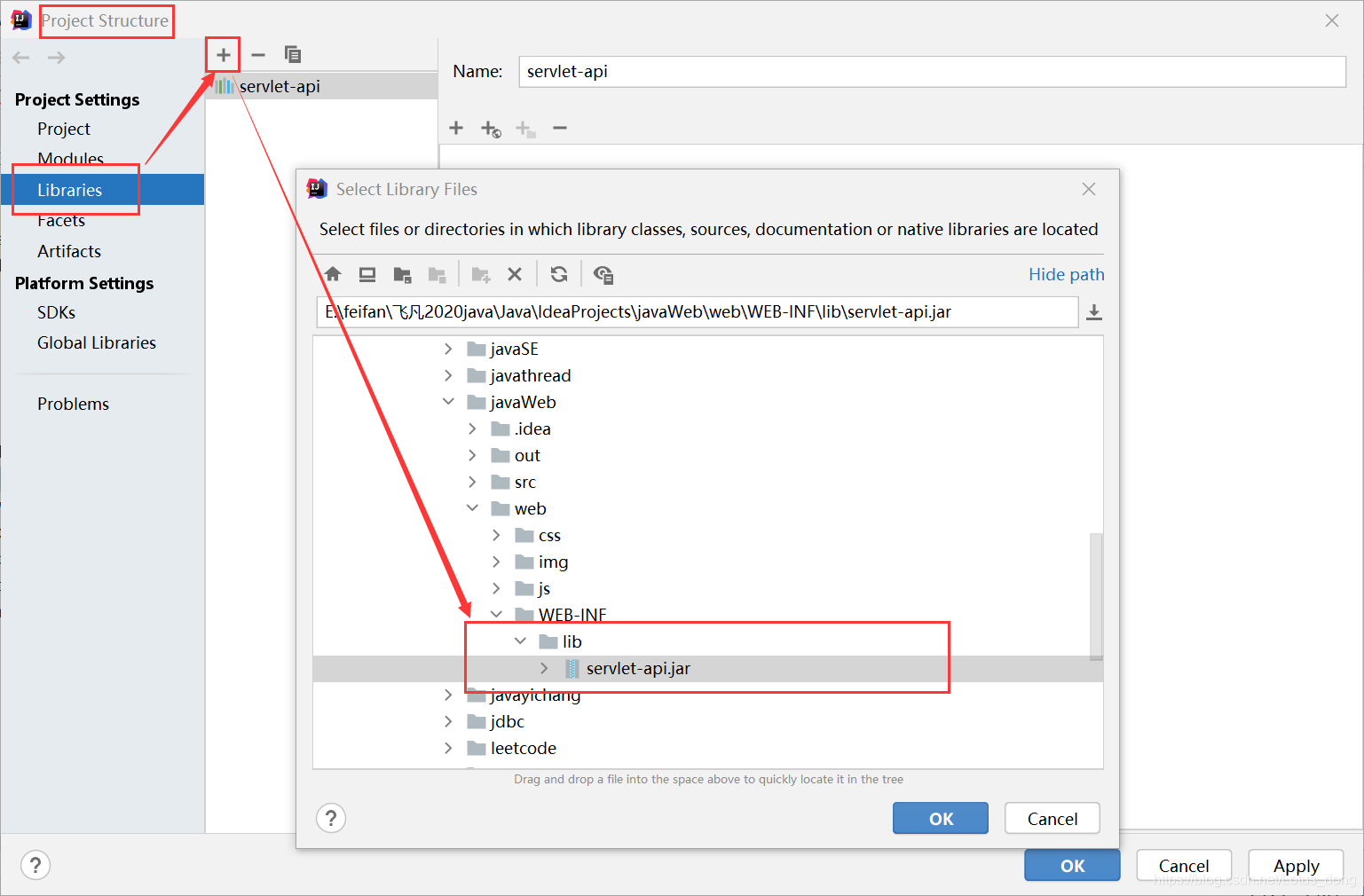Toggle show hidden files and directories icon
The height and width of the screenshot is (896, 1364).
coord(603,275)
